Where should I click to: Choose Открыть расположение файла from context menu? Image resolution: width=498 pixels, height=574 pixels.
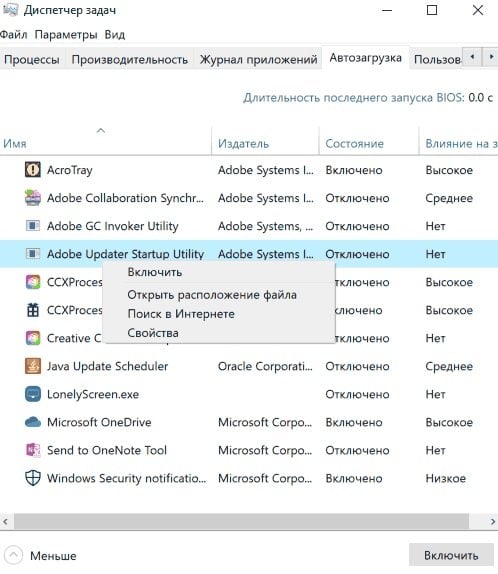click(x=212, y=295)
